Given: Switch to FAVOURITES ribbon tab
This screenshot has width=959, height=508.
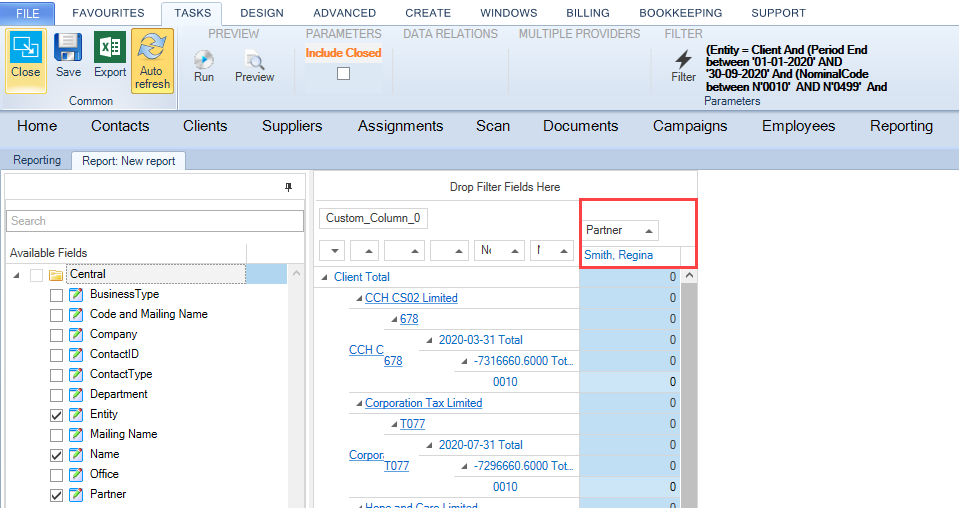Looking at the screenshot, I should point(108,13).
